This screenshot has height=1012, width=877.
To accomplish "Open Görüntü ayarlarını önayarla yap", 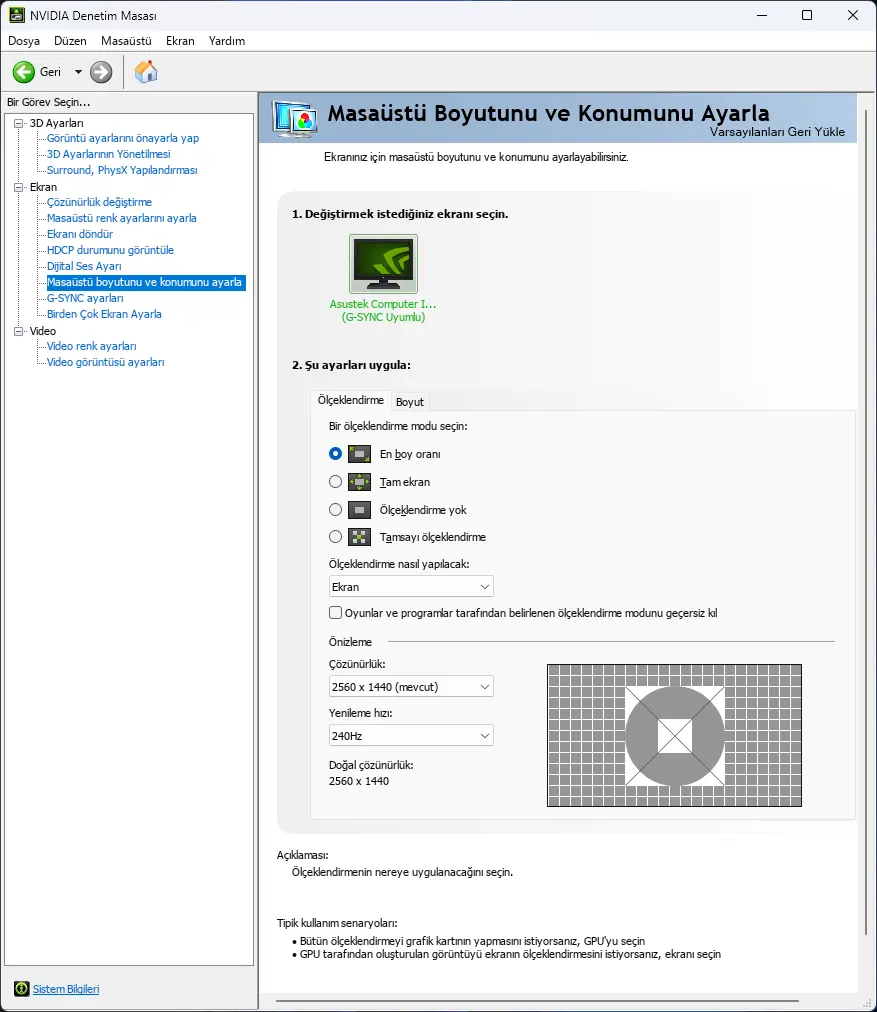I will click(123, 138).
